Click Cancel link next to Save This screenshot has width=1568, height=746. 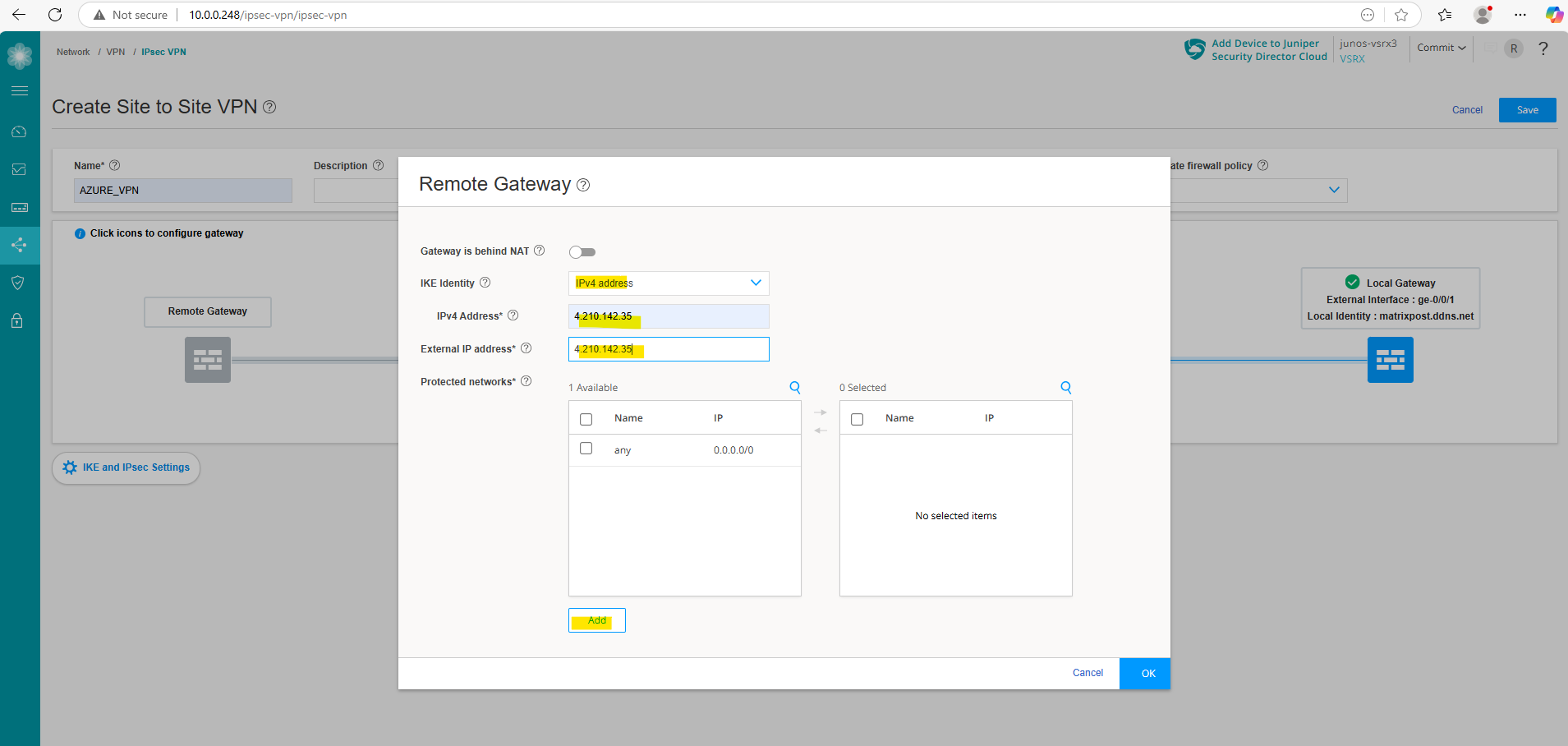click(x=1467, y=110)
